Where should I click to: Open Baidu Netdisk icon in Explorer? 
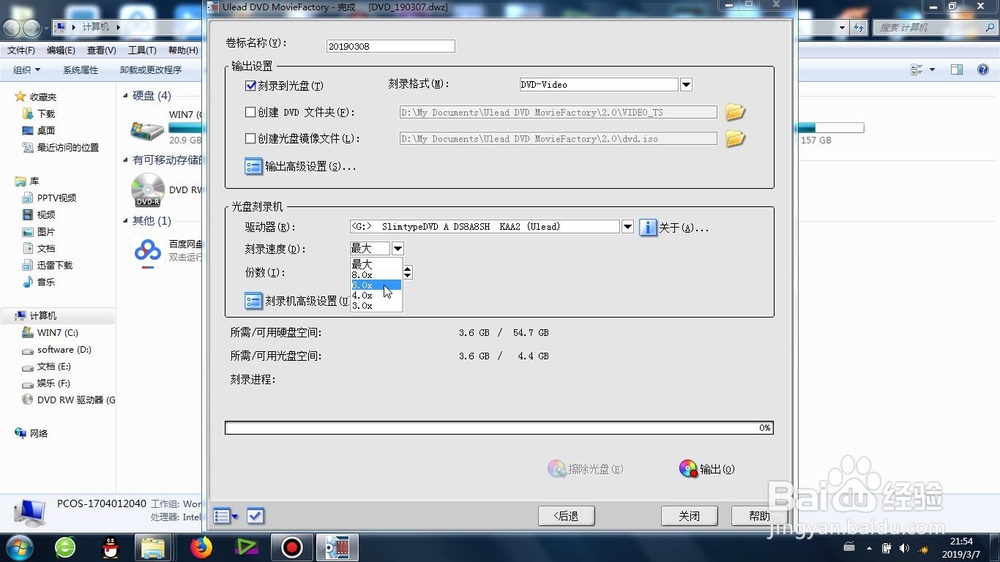point(148,251)
